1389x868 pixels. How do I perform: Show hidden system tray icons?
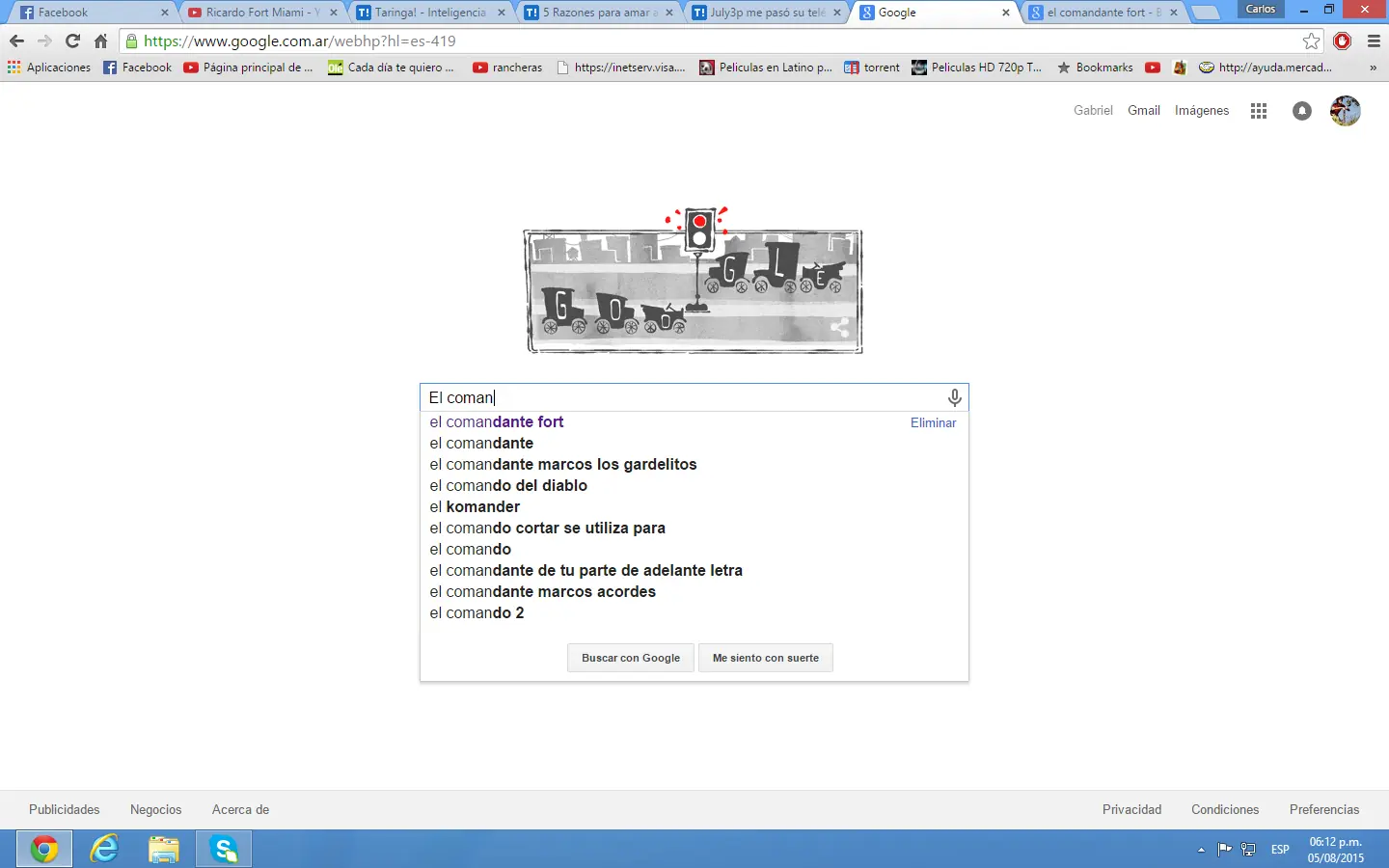(1201, 850)
